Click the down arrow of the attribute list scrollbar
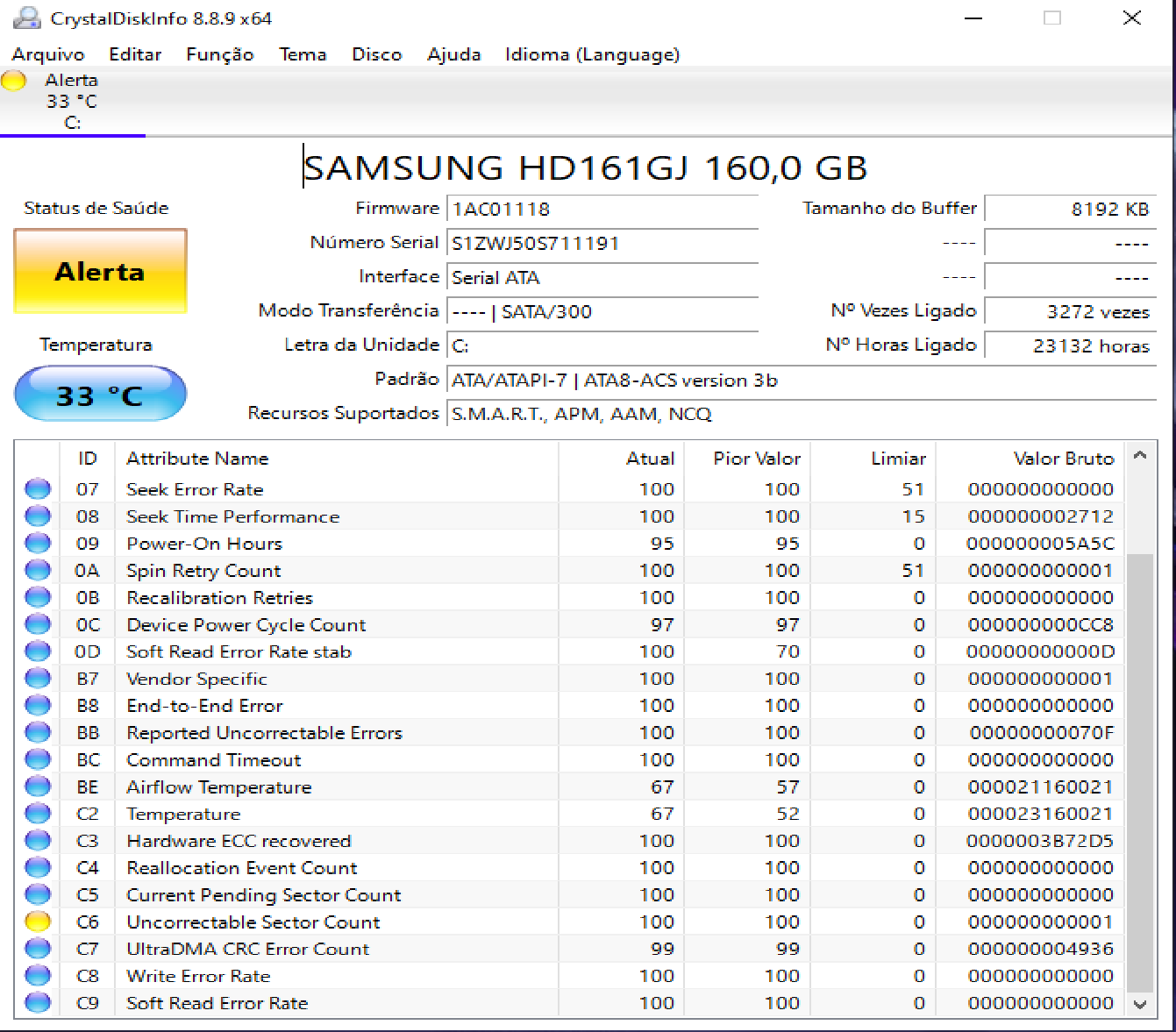This screenshot has height=1032, width=1176. point(1140,1005)
